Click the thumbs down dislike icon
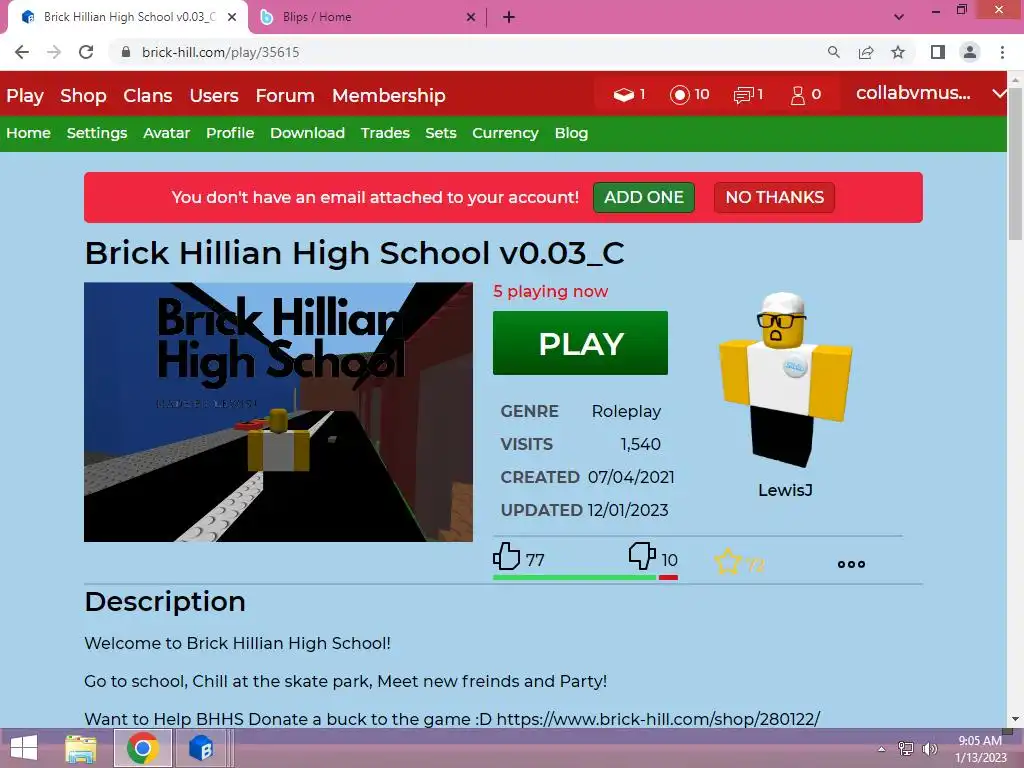The width and height of the screenshot is (1024, 768). pos(642,556)
